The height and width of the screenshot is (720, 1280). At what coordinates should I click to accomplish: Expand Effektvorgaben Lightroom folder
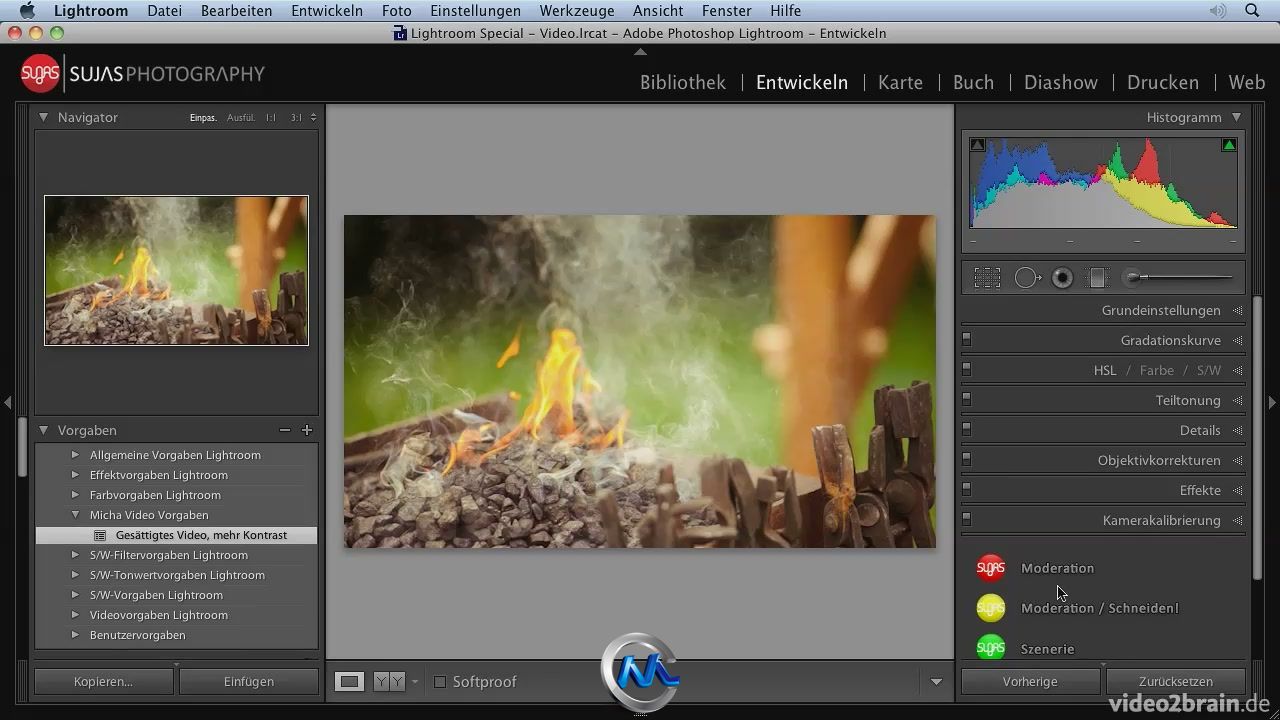(x=75, y=475)
